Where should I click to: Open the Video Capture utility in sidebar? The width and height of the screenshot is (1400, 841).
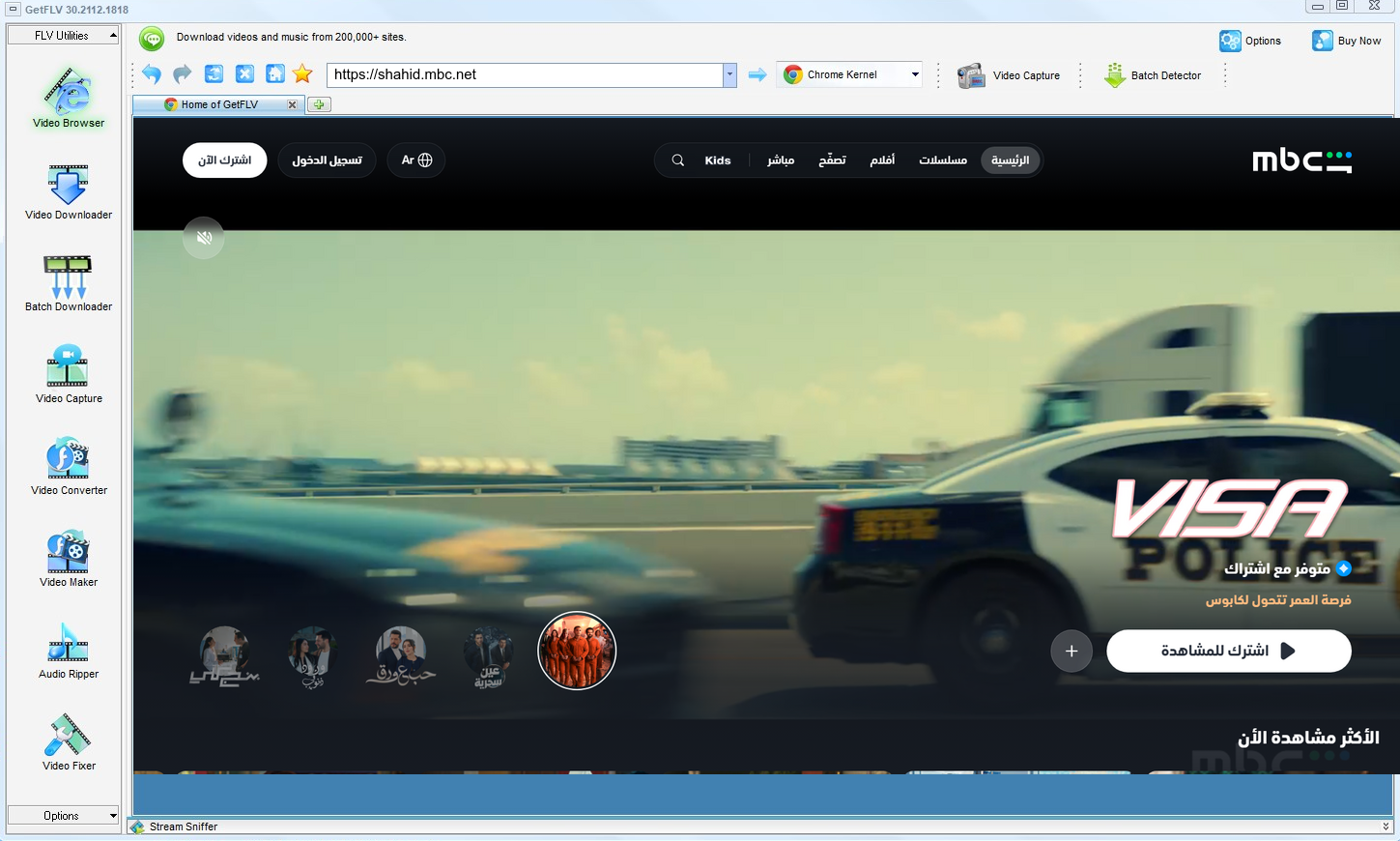pos(69,375)
